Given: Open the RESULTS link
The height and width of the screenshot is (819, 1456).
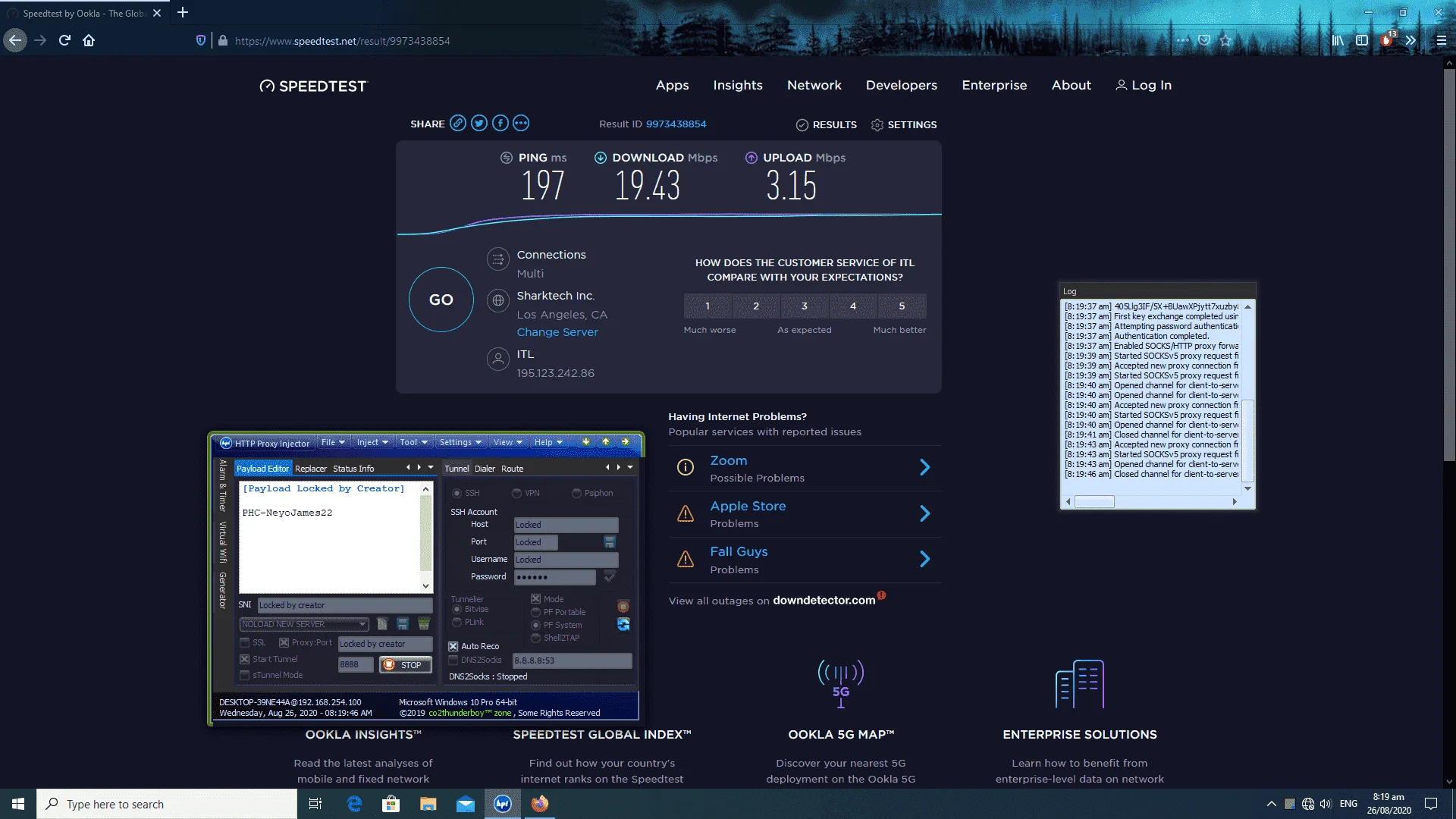Looking at the screenshot, I should coord(827,124).
